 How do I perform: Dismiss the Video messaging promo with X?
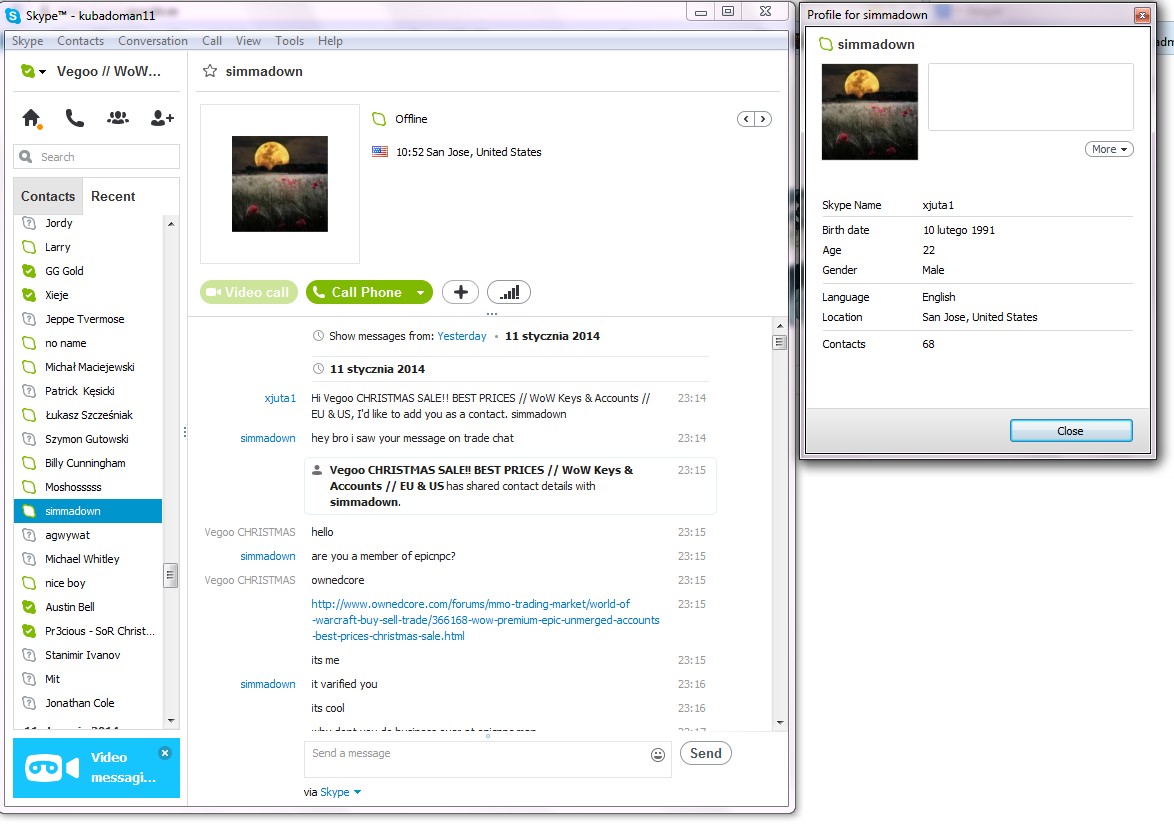pyautogui.click(x=165, y=753)
